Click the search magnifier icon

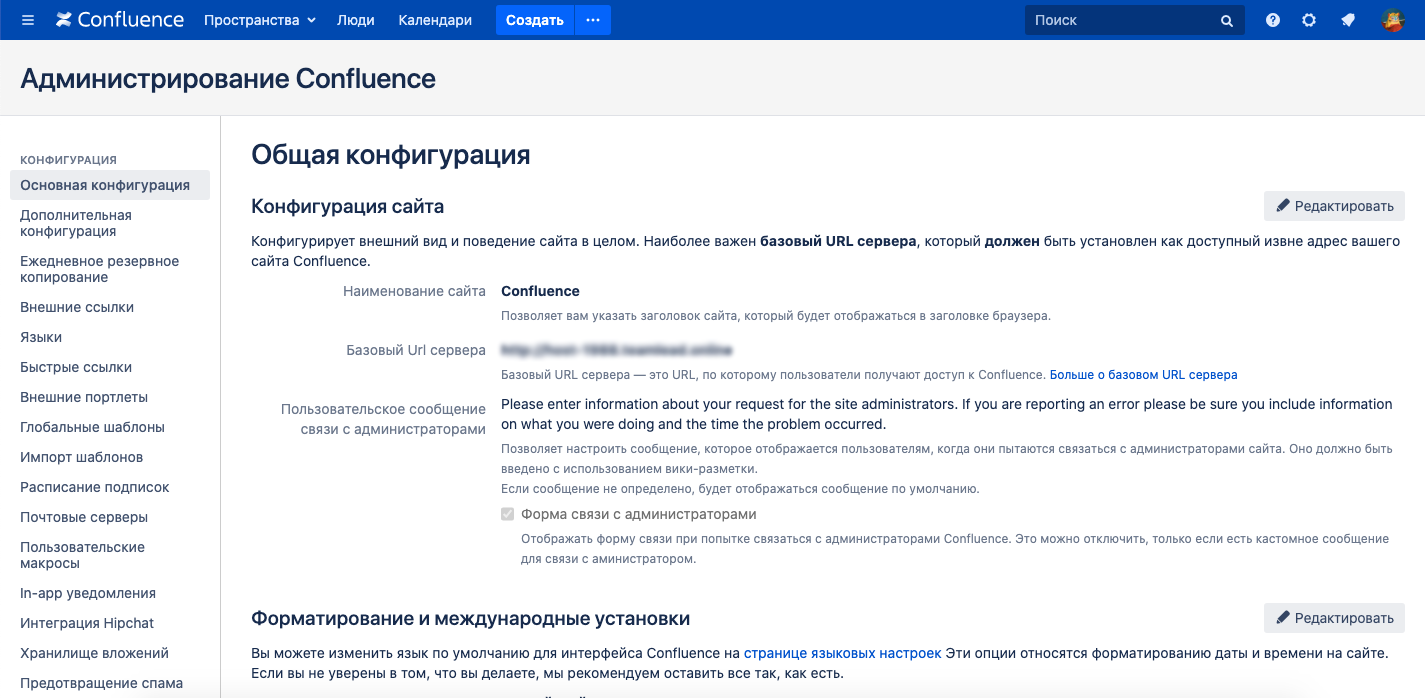[x=1227, y=20]
